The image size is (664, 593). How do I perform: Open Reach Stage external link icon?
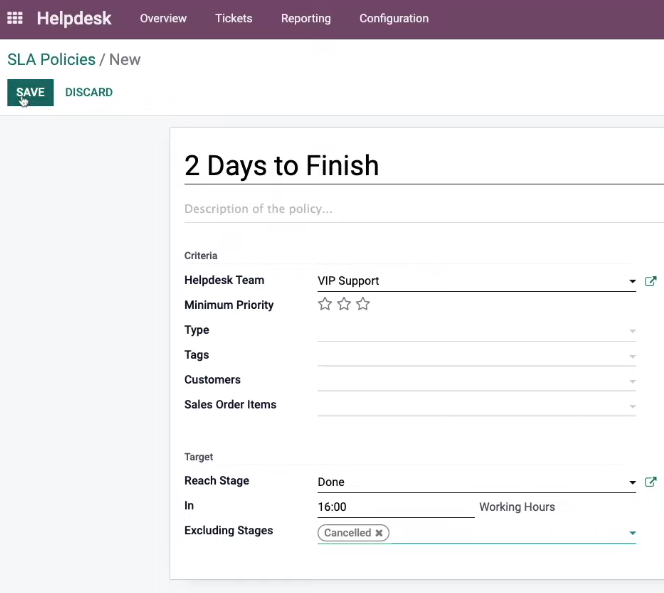(650, 482)
